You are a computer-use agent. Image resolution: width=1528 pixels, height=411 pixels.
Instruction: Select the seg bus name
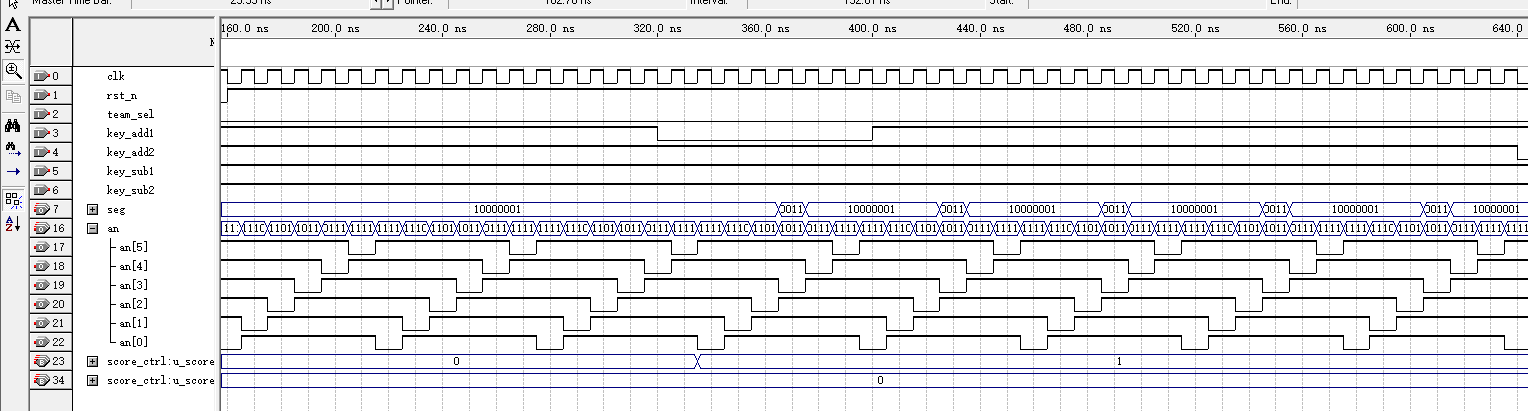[115, 209]
